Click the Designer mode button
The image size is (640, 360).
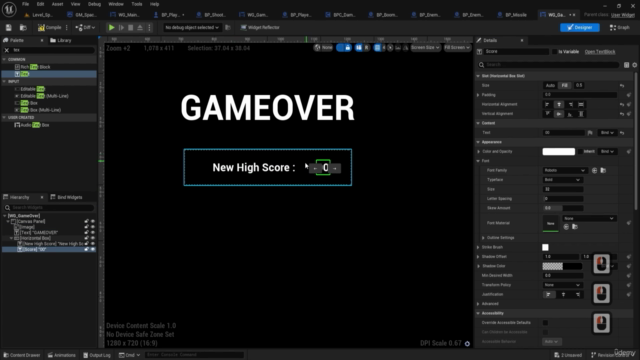580,27
